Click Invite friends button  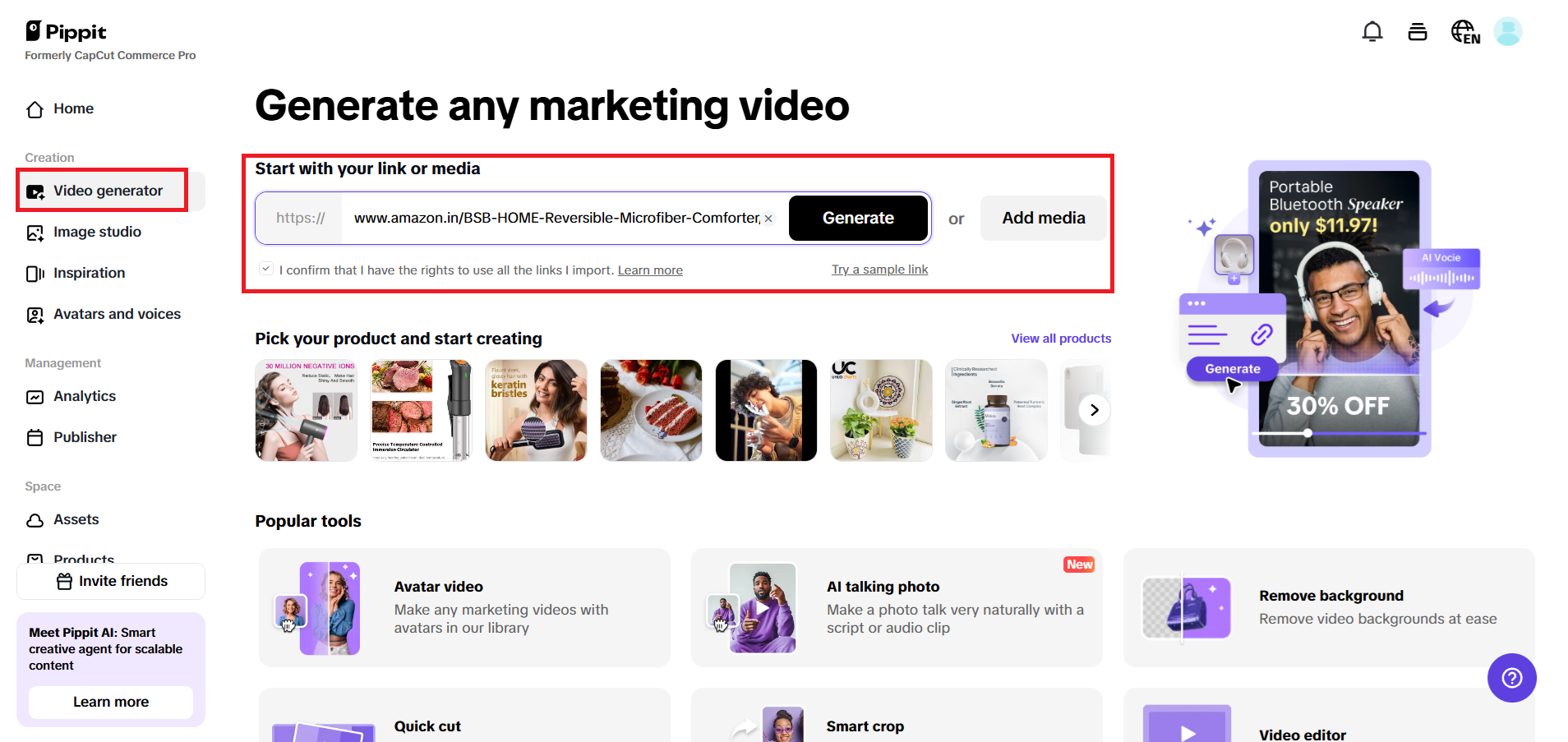(111, 581)
